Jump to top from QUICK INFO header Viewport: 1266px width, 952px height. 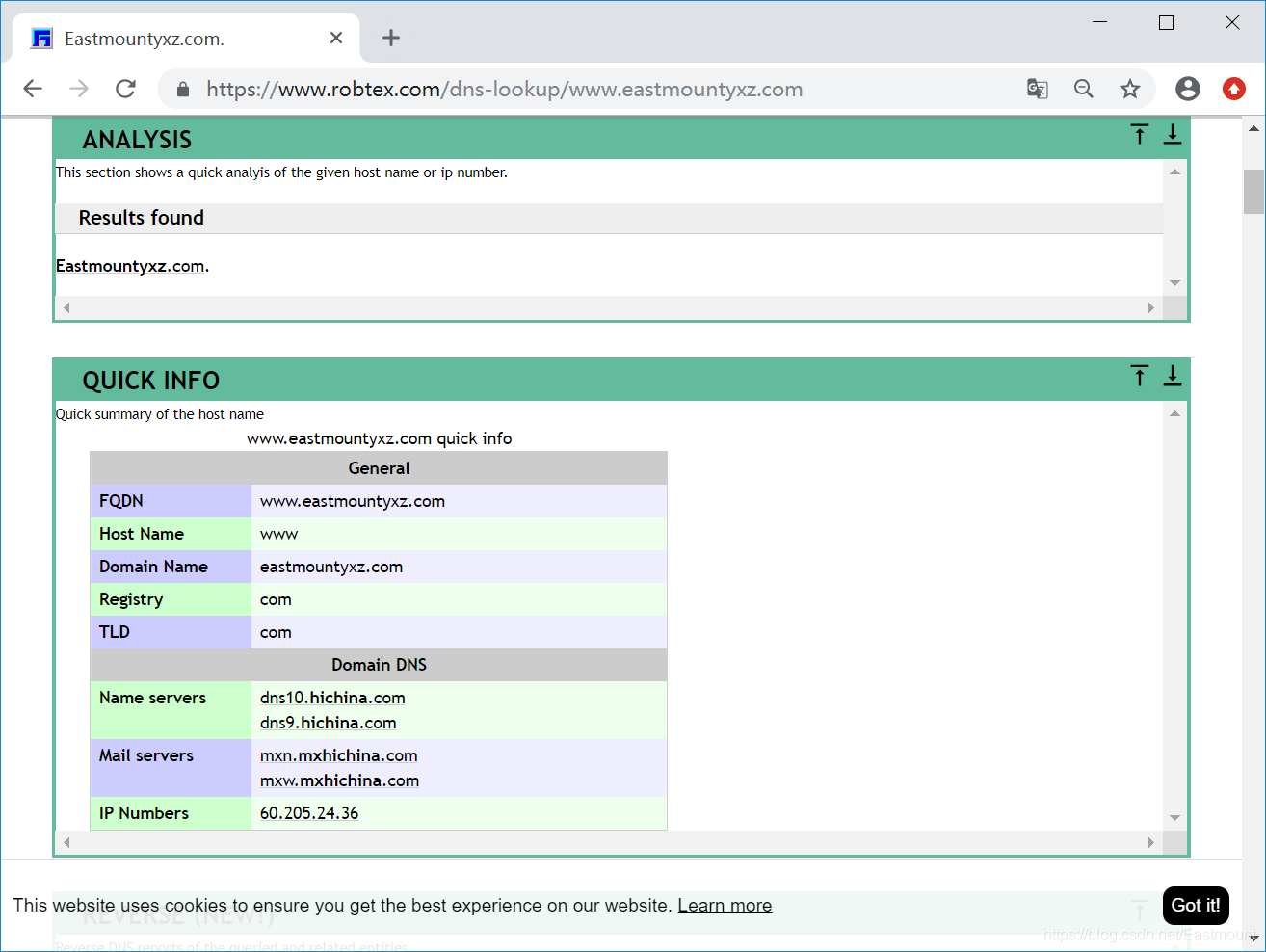click(1140, 376)
